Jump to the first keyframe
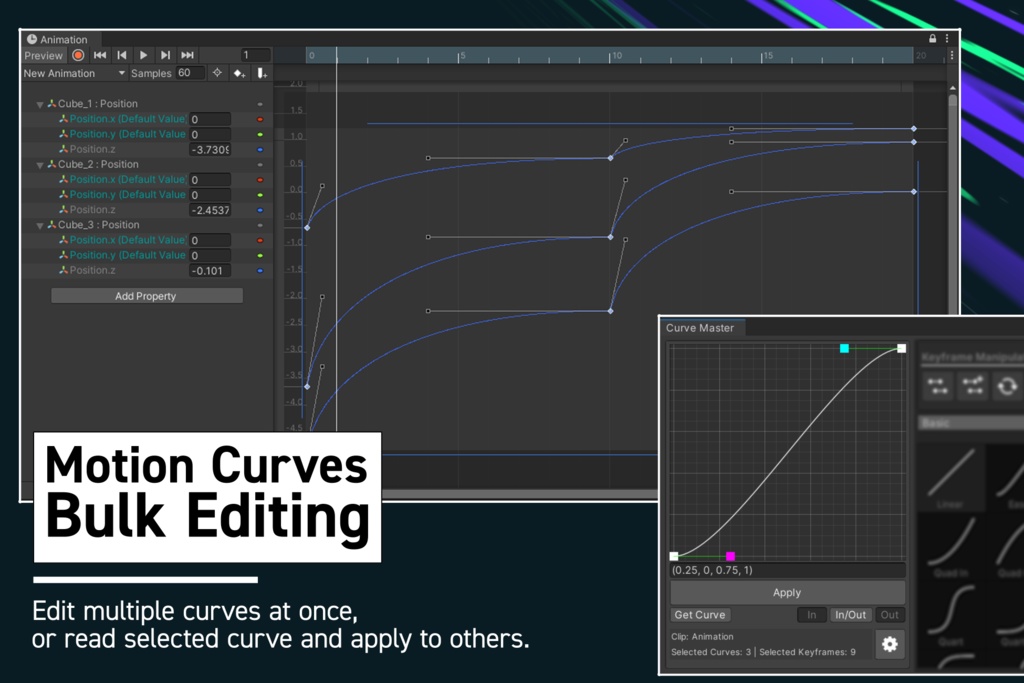 click(x=100, y=55)
